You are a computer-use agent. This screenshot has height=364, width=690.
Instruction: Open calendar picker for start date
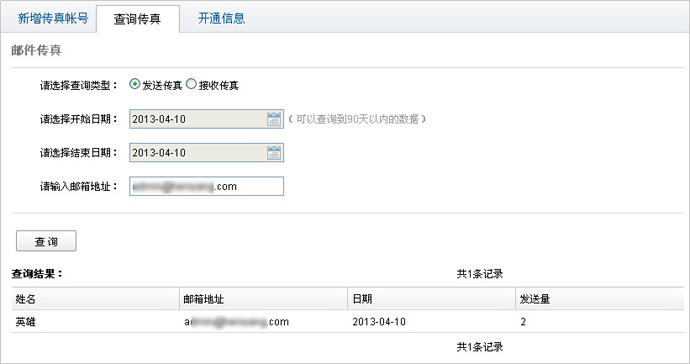(x=274, y=119)
